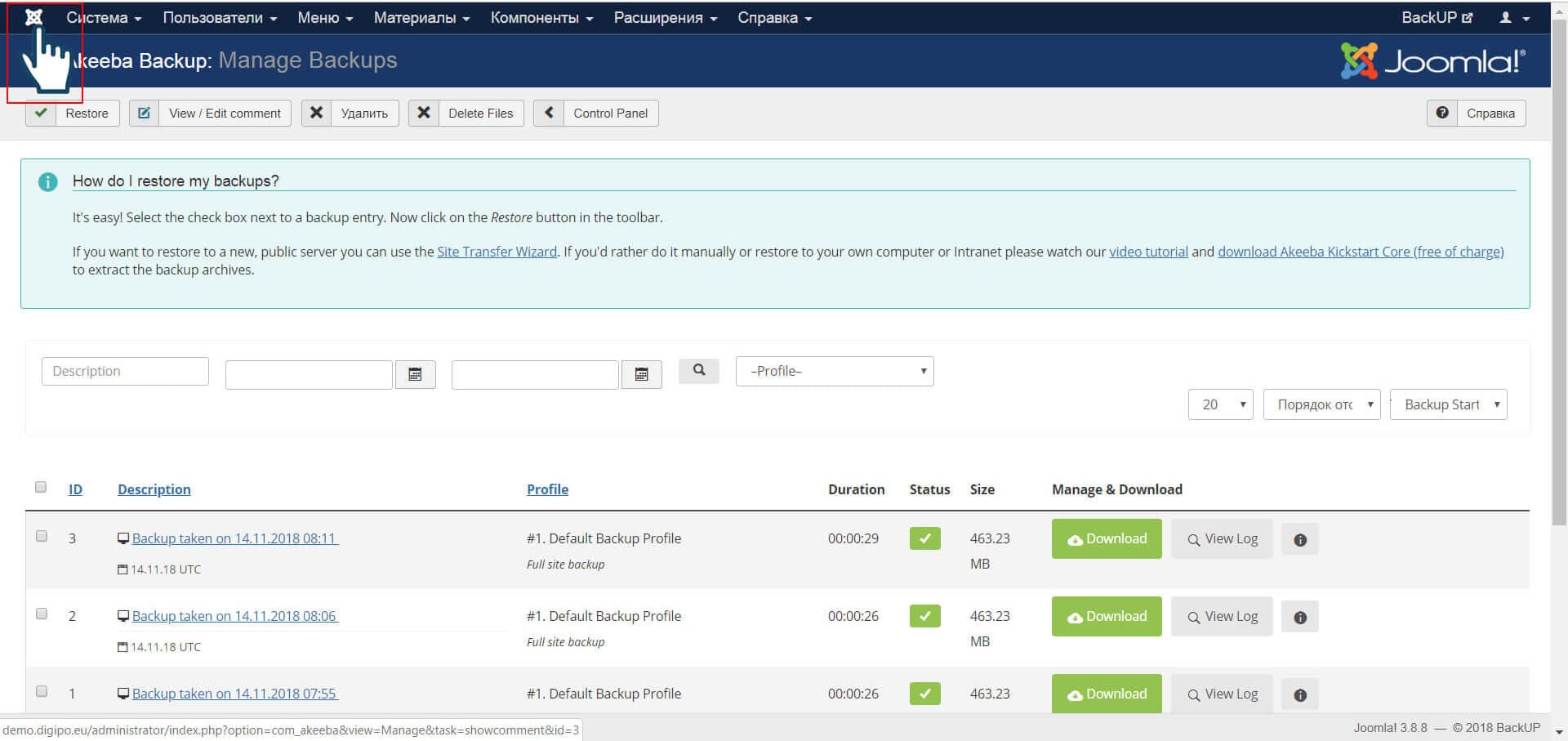This screenshot has height=741, width=1568.
Task: Tick the checkbox for backup ID 3
Action: 42,536
